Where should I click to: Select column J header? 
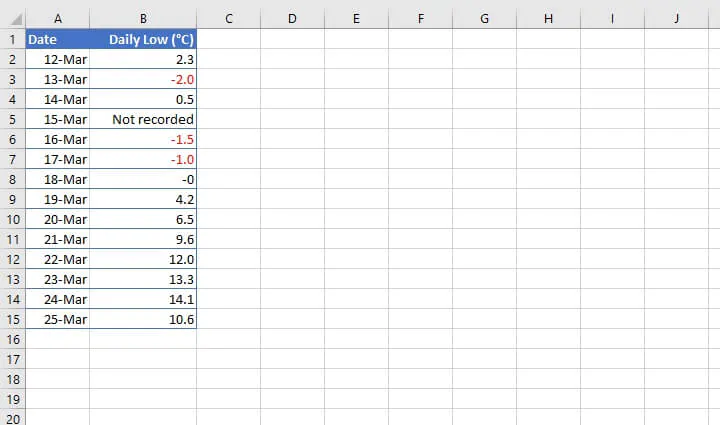[x=676, y=18]
